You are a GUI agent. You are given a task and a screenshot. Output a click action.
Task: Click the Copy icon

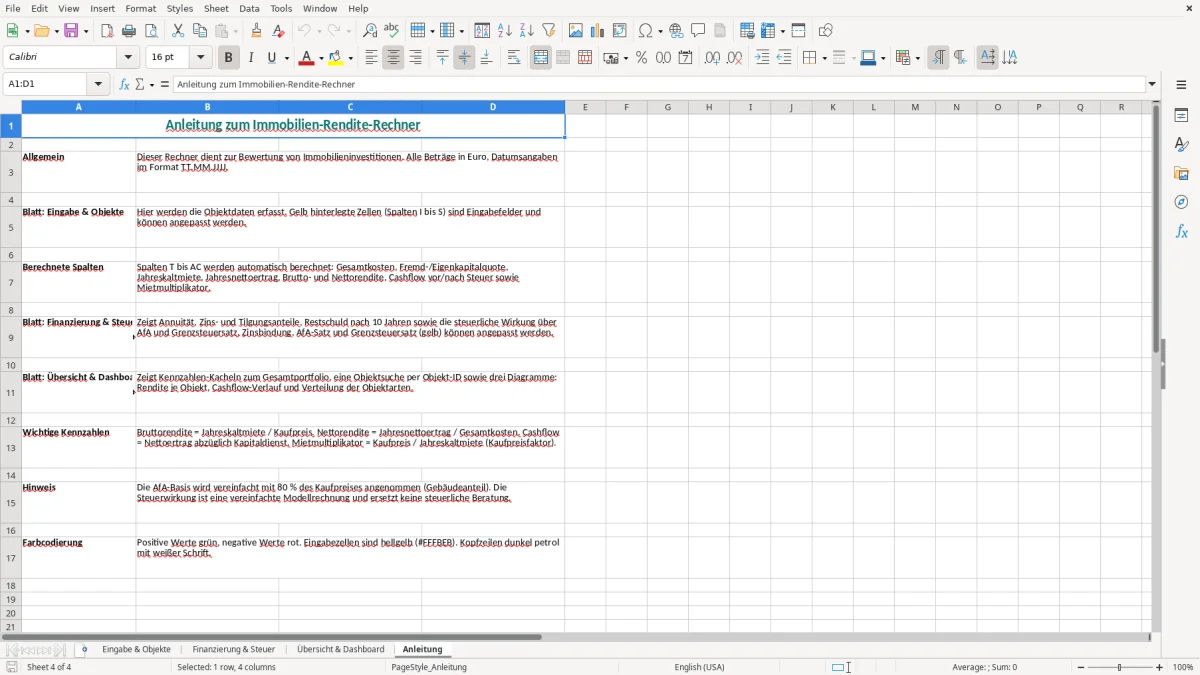click(x=199, y=31)
